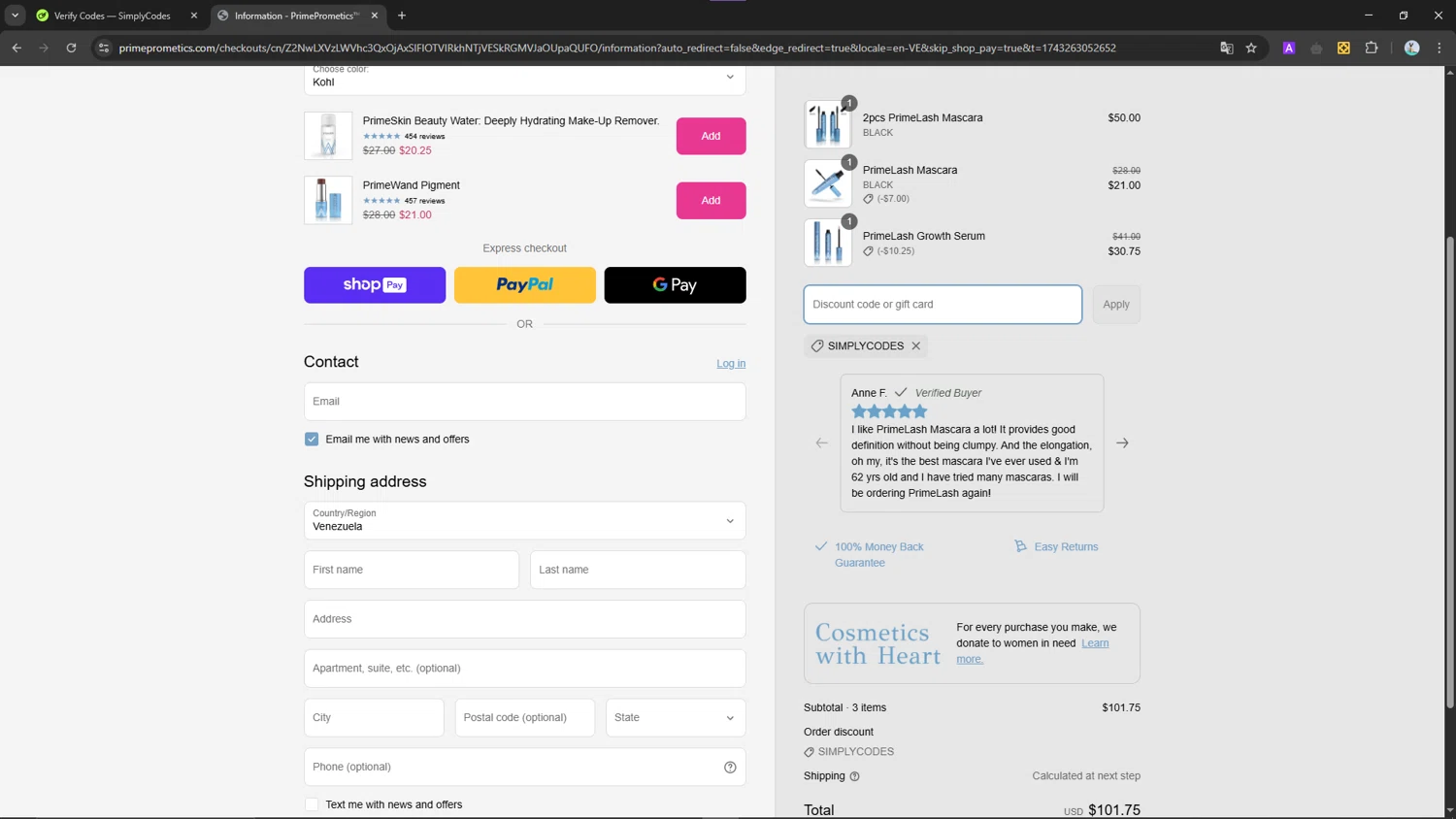Open the Extensions puzzle menu
The height and width of the screenshot is (819, 1456).
pos(1372,48)
